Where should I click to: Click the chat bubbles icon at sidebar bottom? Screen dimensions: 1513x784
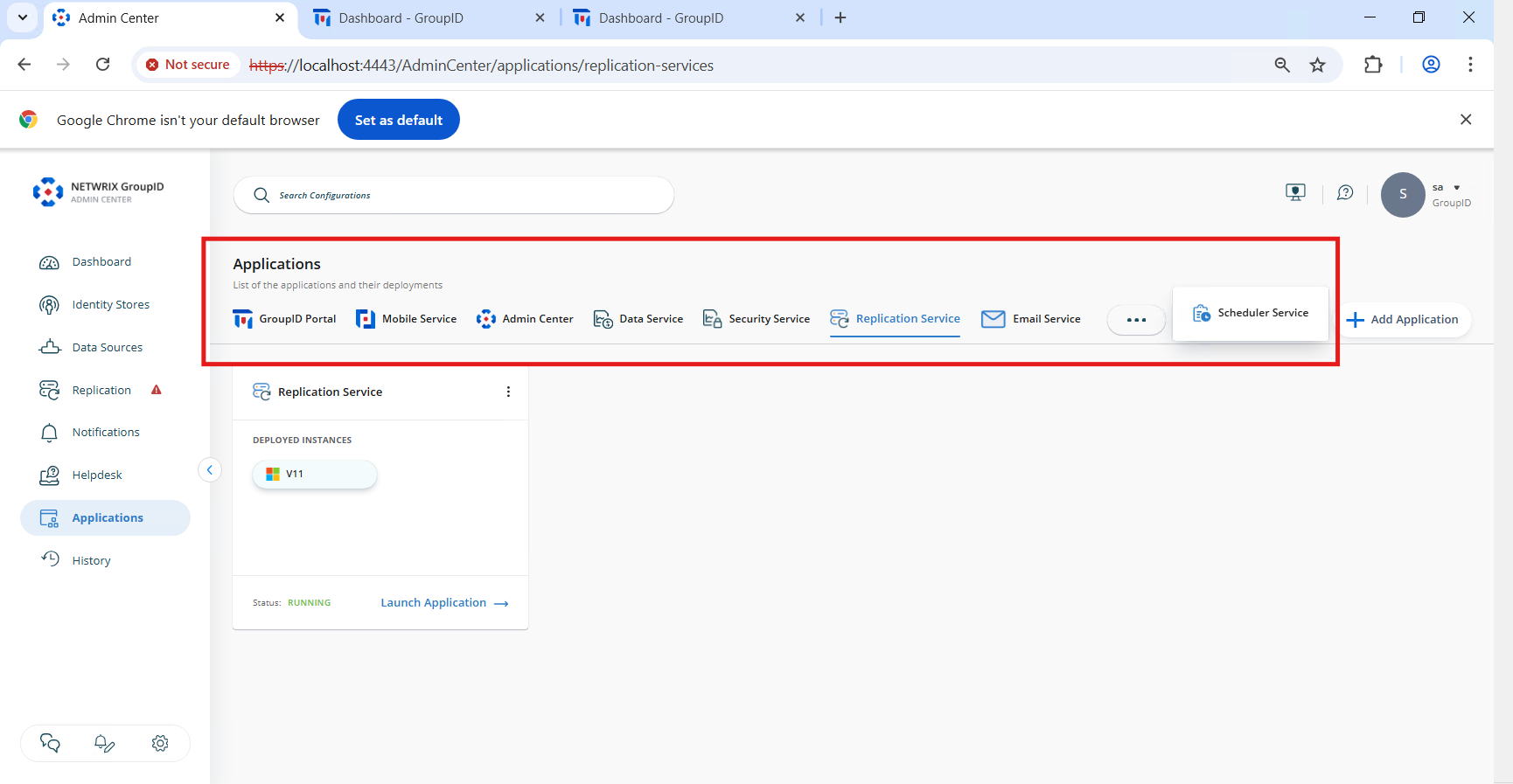tap(50, 744)
